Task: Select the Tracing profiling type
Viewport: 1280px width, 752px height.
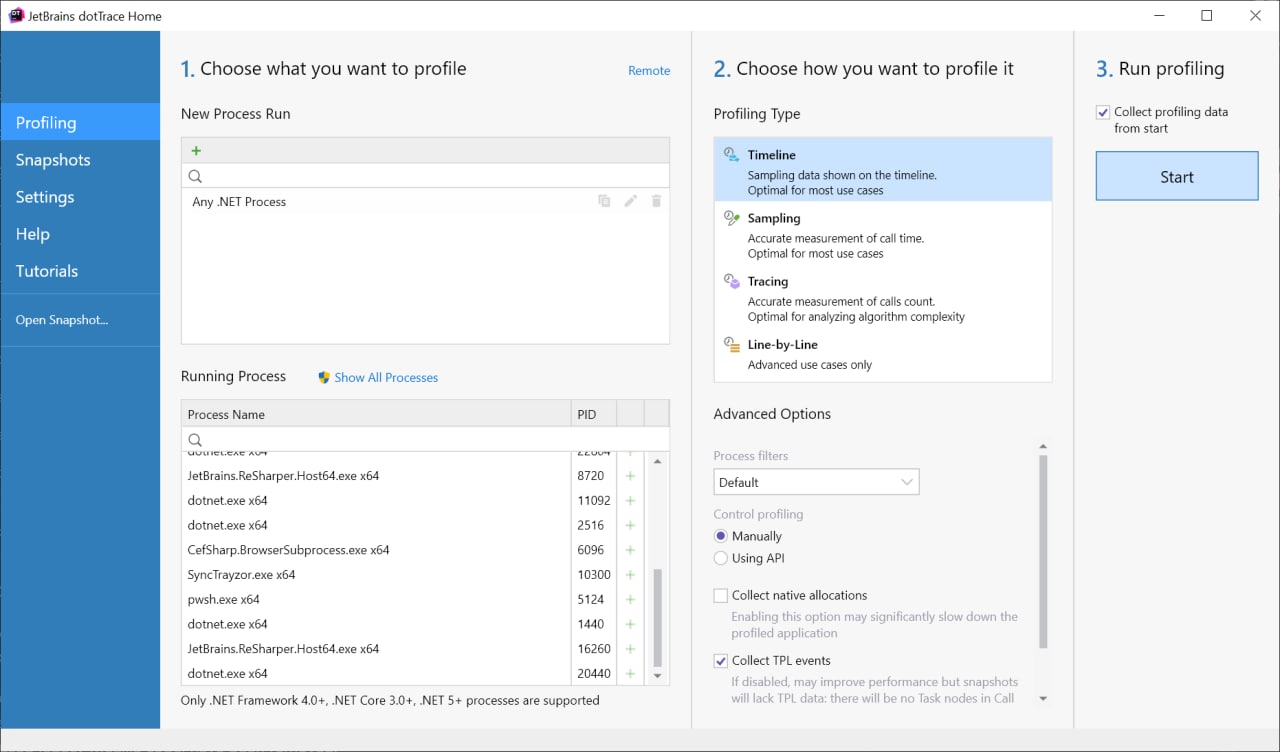Action: (883, 298)
